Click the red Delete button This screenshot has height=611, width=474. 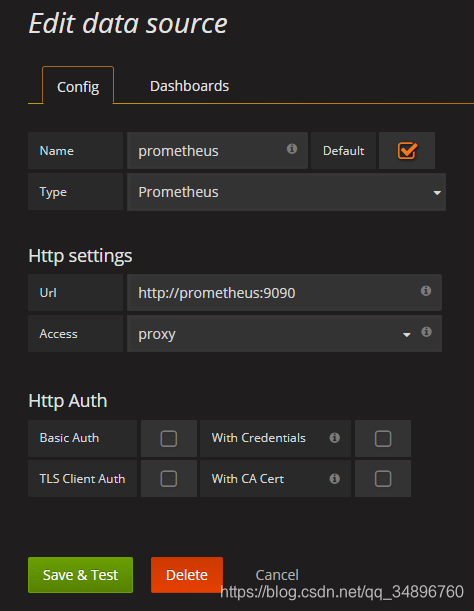click(x=187, y=575)
